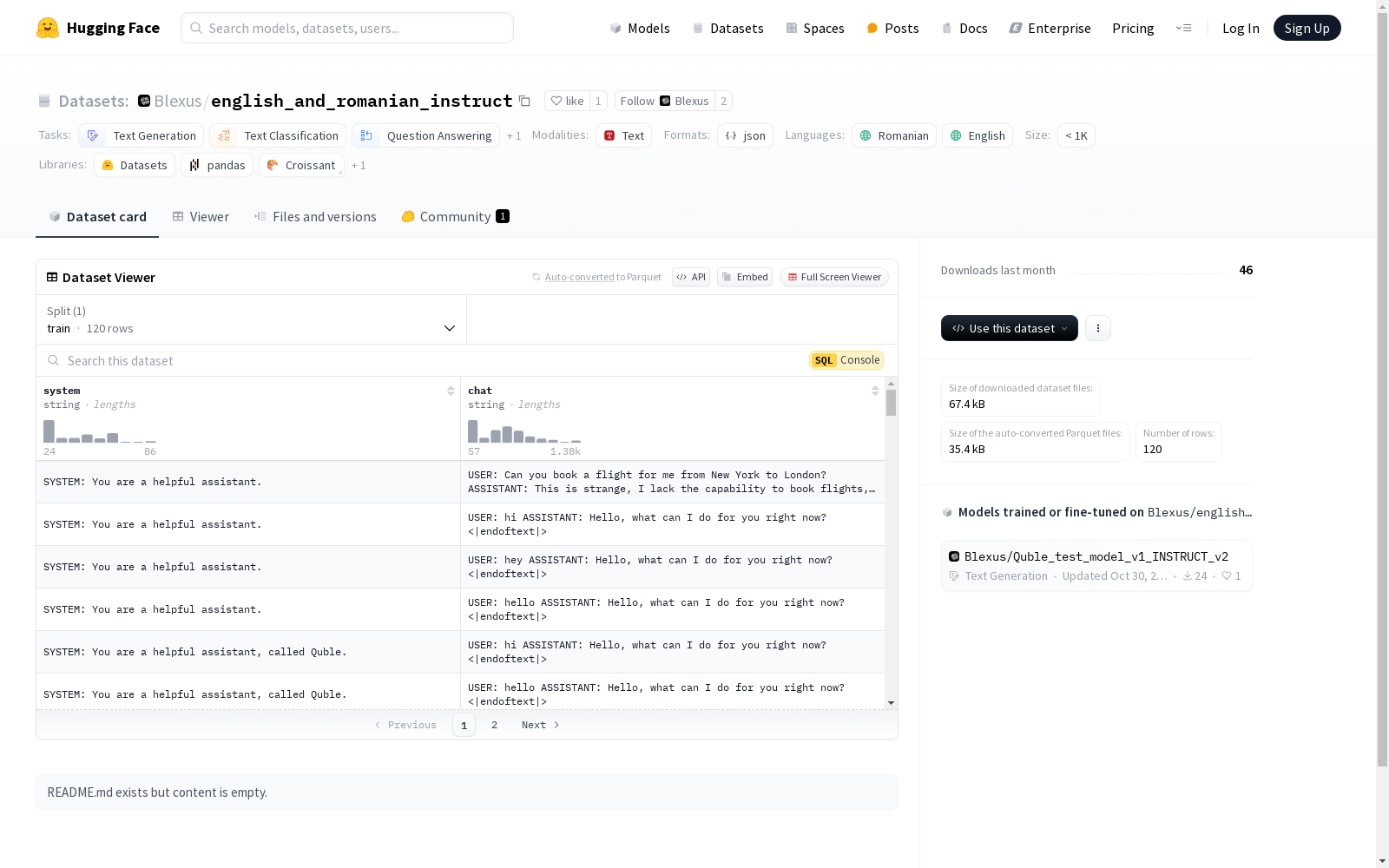This screenshot has width=1389, height=868.
Task: Open Posts in the top navigation
Action: click(892, 28)
